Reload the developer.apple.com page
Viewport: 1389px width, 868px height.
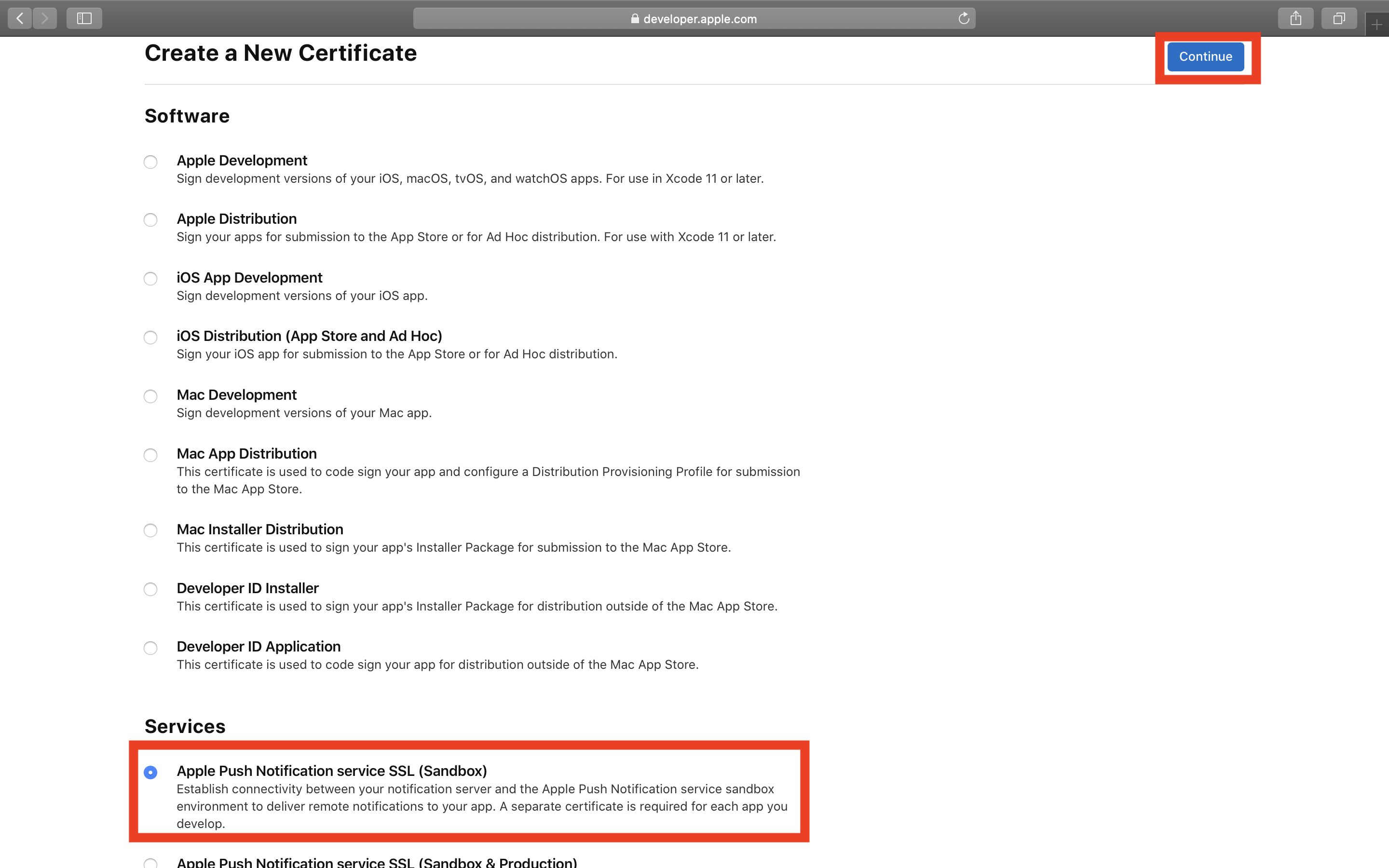click(x=964, y=18)
